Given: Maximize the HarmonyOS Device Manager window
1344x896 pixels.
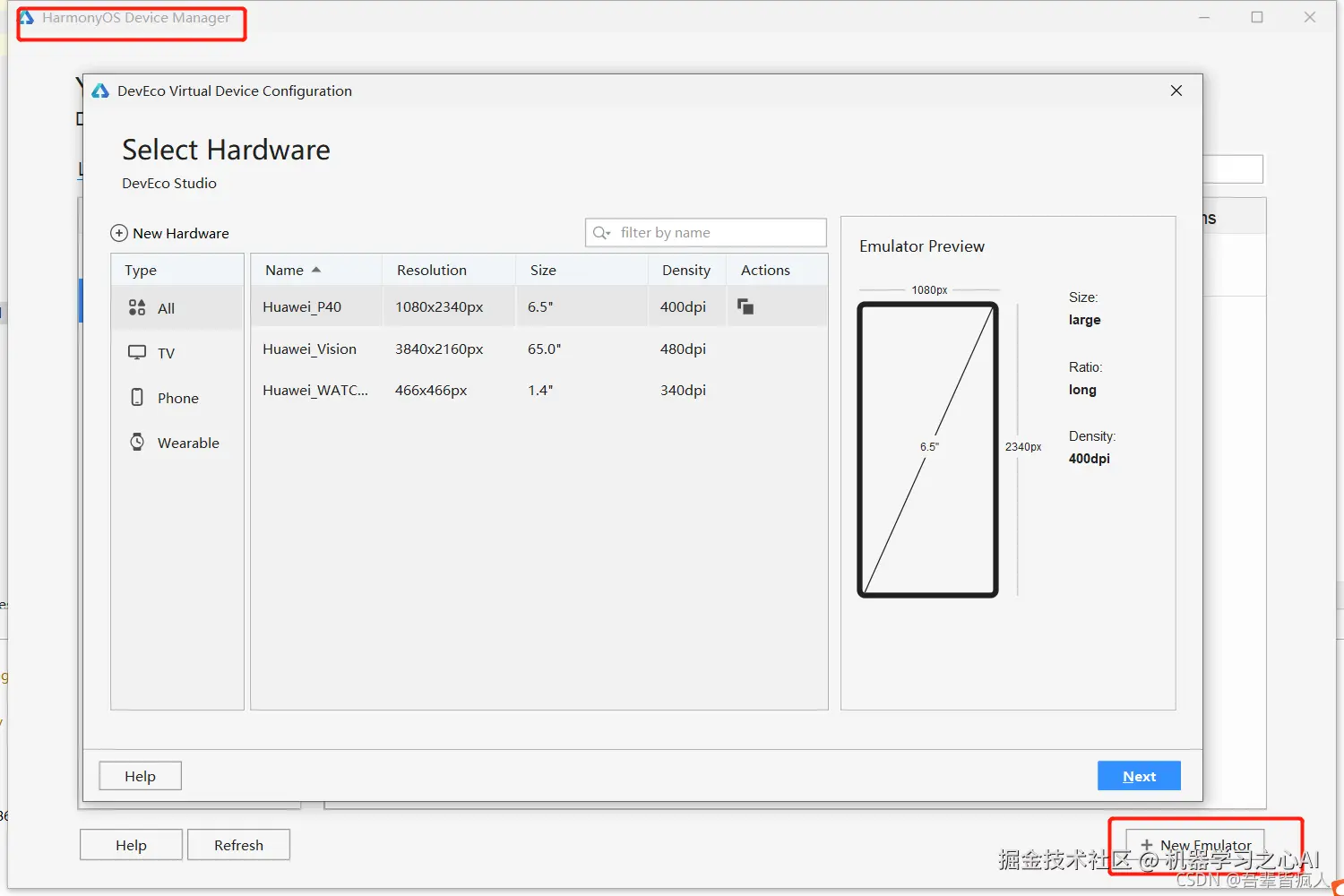Looking at the screenshot, I should (x=1257, y=17).
